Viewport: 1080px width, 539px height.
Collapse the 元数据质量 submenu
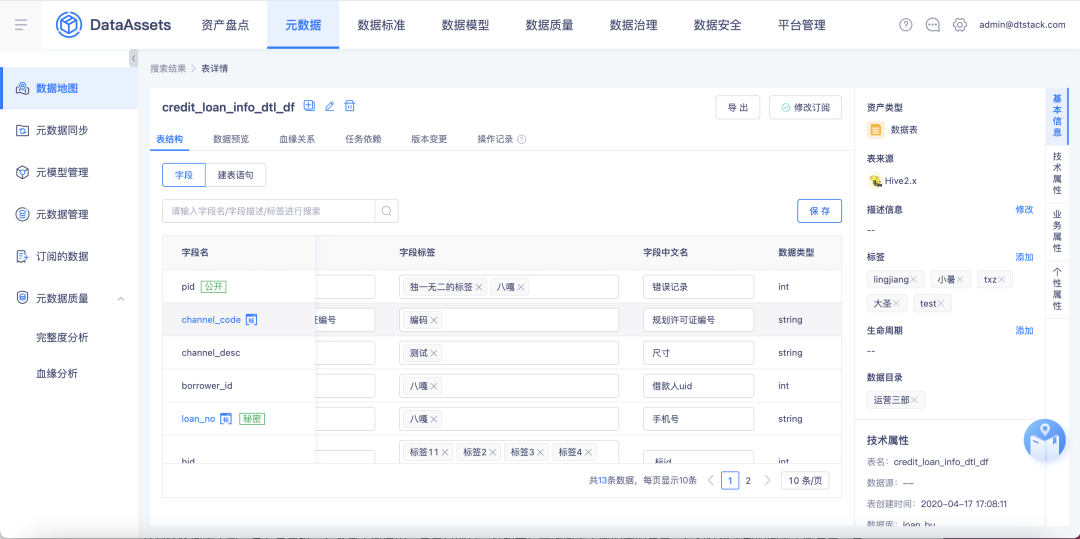pos(121,299)
